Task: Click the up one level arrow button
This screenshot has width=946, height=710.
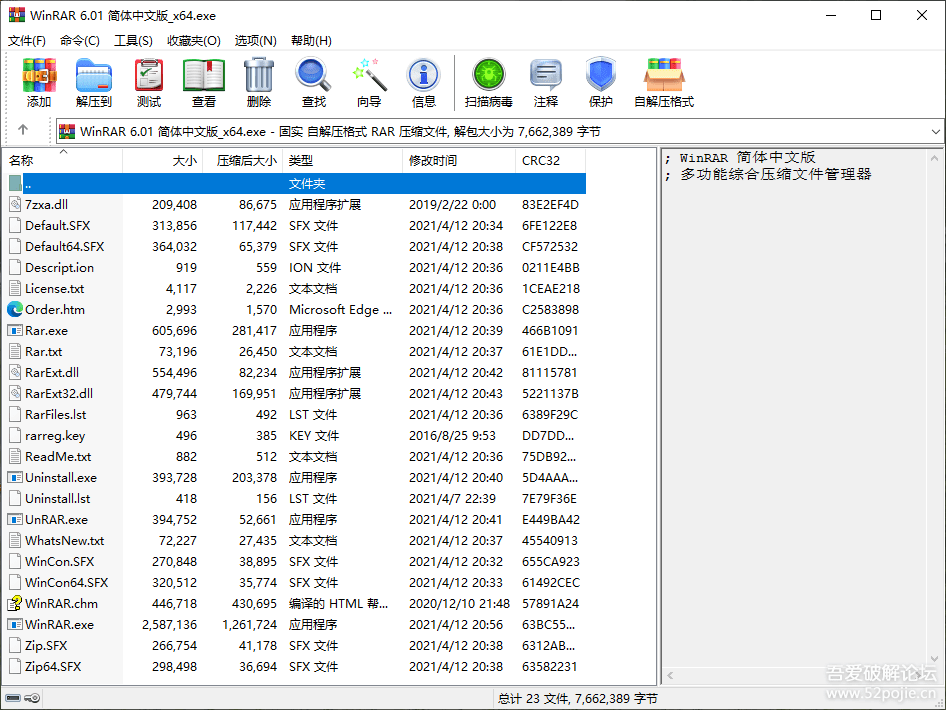Action: [23, 130]
